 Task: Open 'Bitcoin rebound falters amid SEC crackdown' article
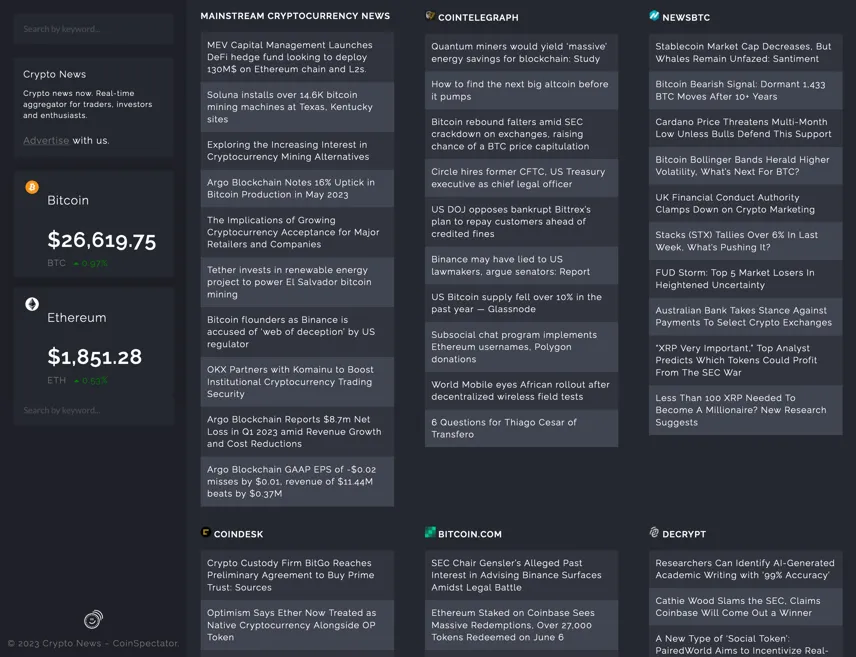pyautogui.click(x=521, y=134)
